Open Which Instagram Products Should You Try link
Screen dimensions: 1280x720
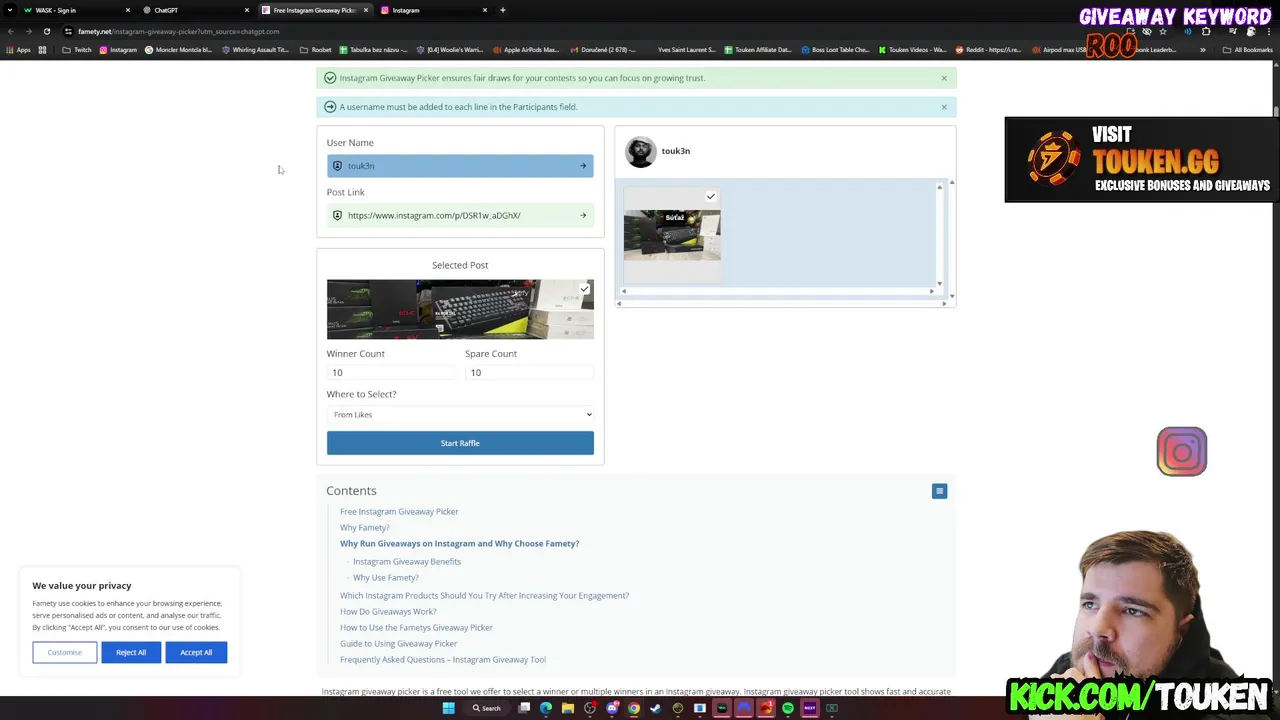tap(484, 596)
